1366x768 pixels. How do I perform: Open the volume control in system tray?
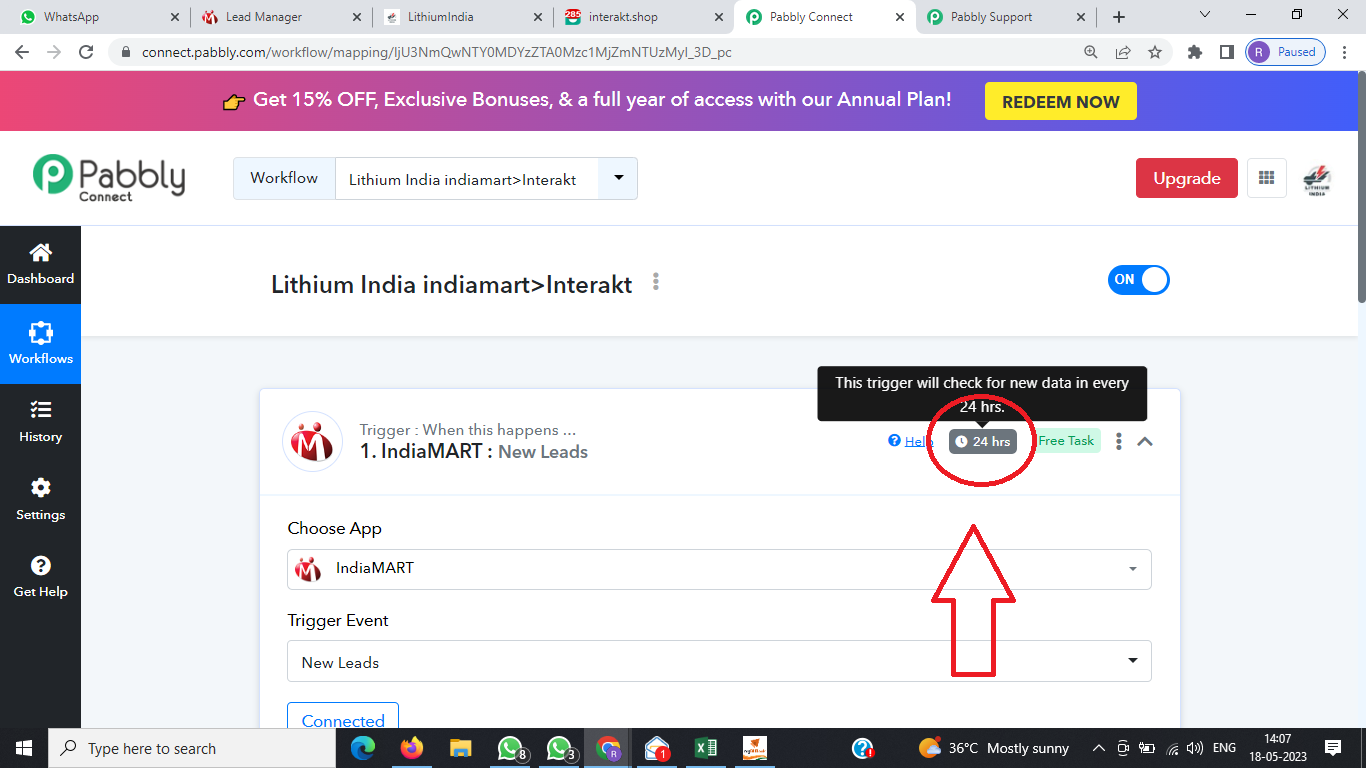[x=1194, y=748]
